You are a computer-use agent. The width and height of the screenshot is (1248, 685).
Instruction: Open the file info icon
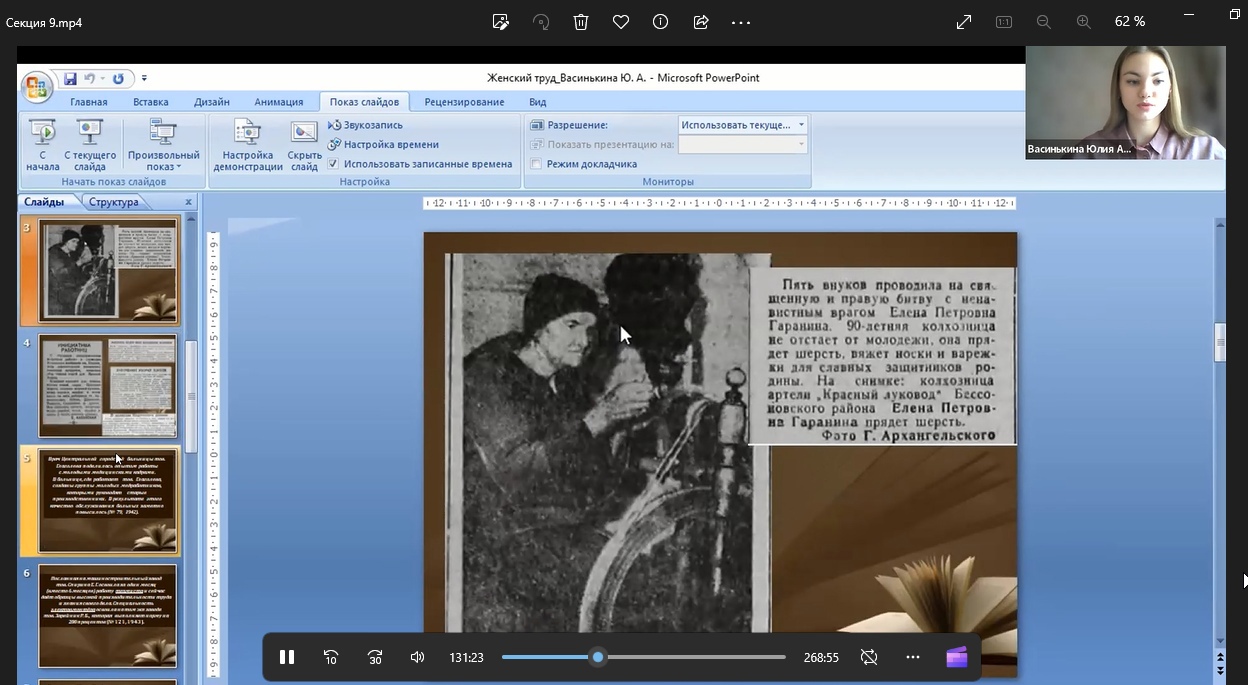point(660,22)
